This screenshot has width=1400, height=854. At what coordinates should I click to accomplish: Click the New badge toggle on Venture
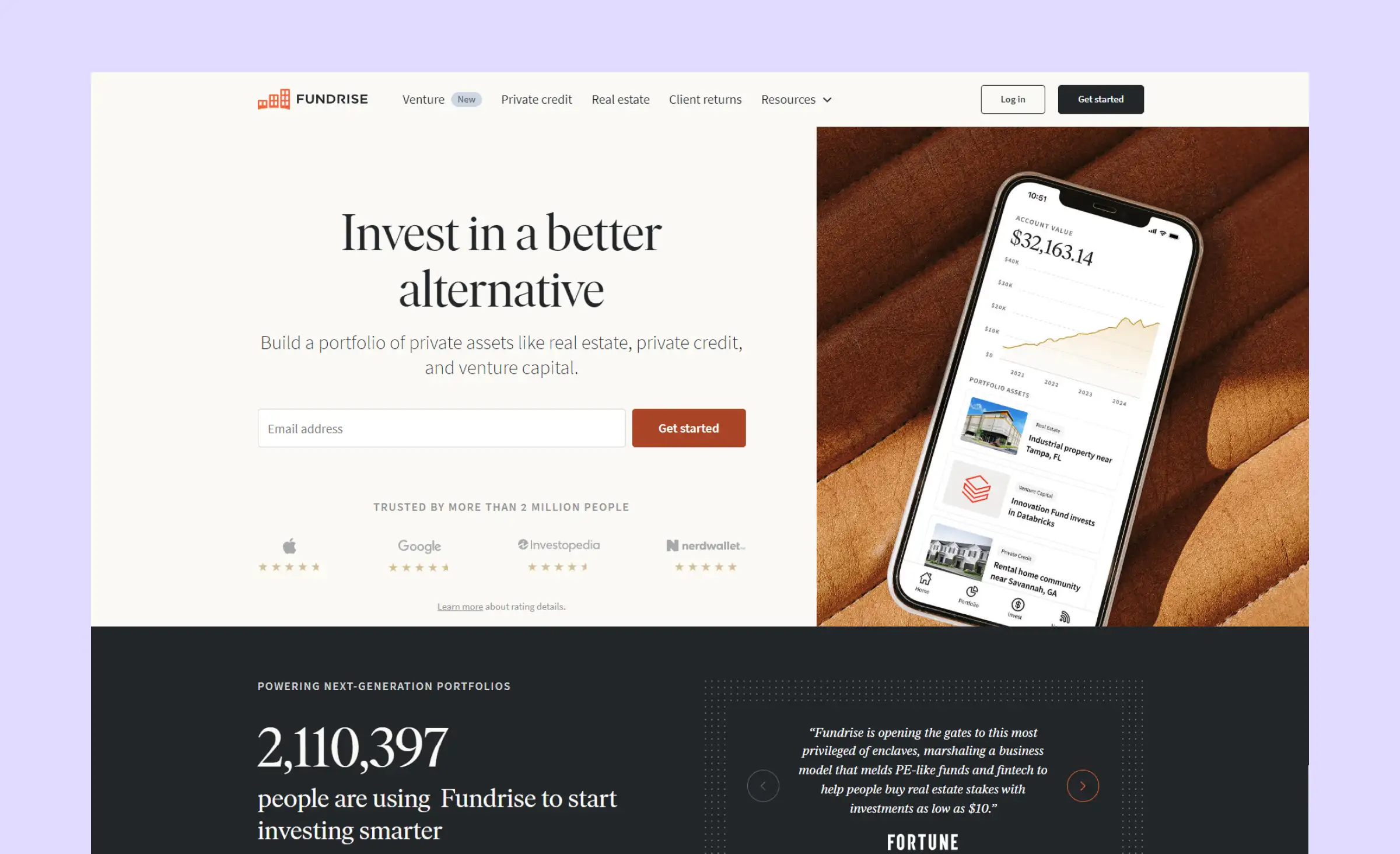[x=466, y=99]
